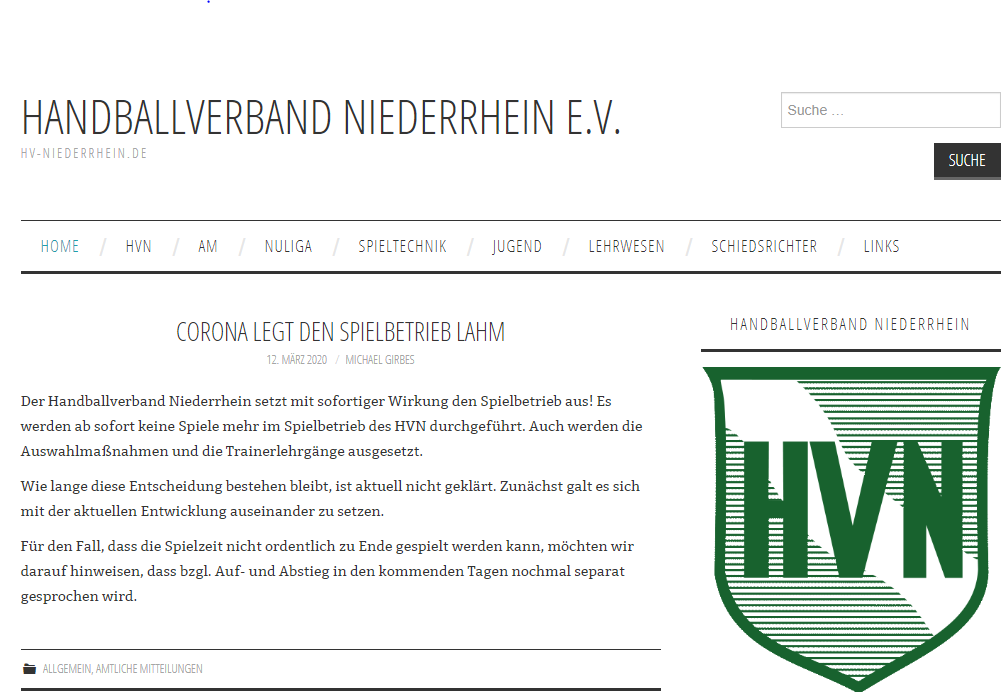
Task: Open the Jugend menu item
Action: tap(517, 247)
